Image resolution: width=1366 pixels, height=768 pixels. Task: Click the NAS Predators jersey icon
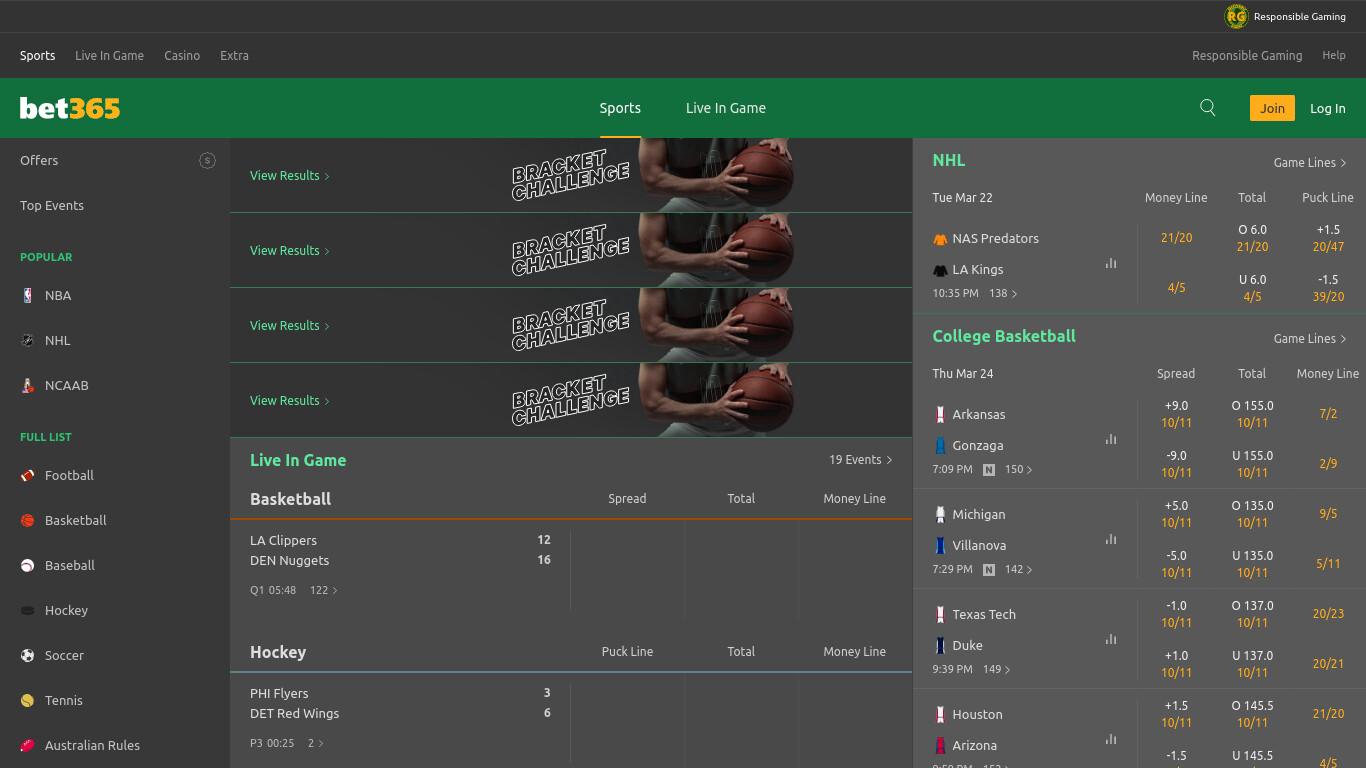940,239
